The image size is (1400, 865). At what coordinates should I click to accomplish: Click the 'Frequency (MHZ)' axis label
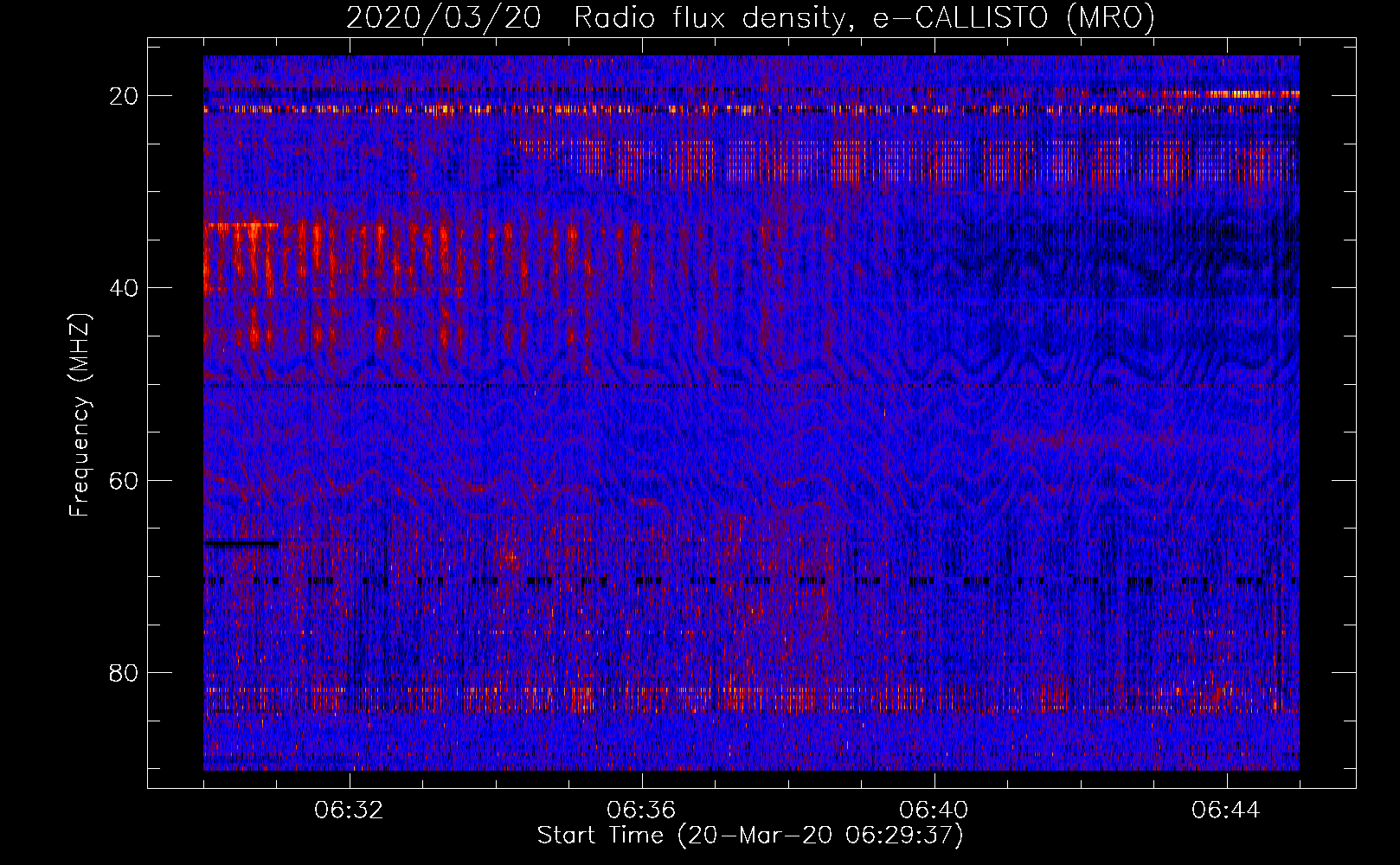(80, 415)
